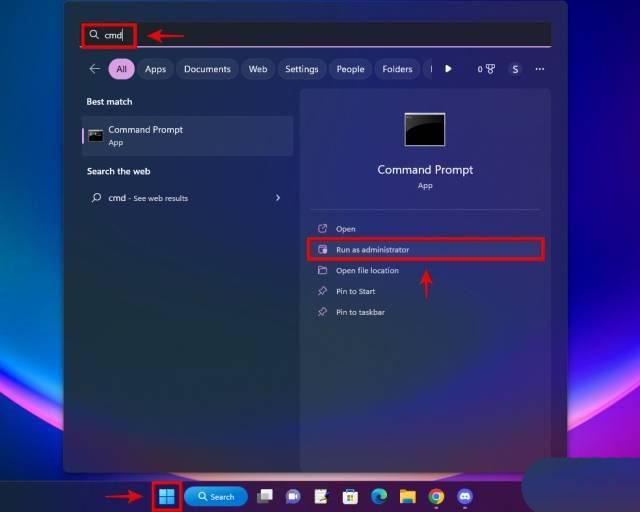Screen dimensions: 640x512
Task: Select the All filter tab
Action: (122, 69)
